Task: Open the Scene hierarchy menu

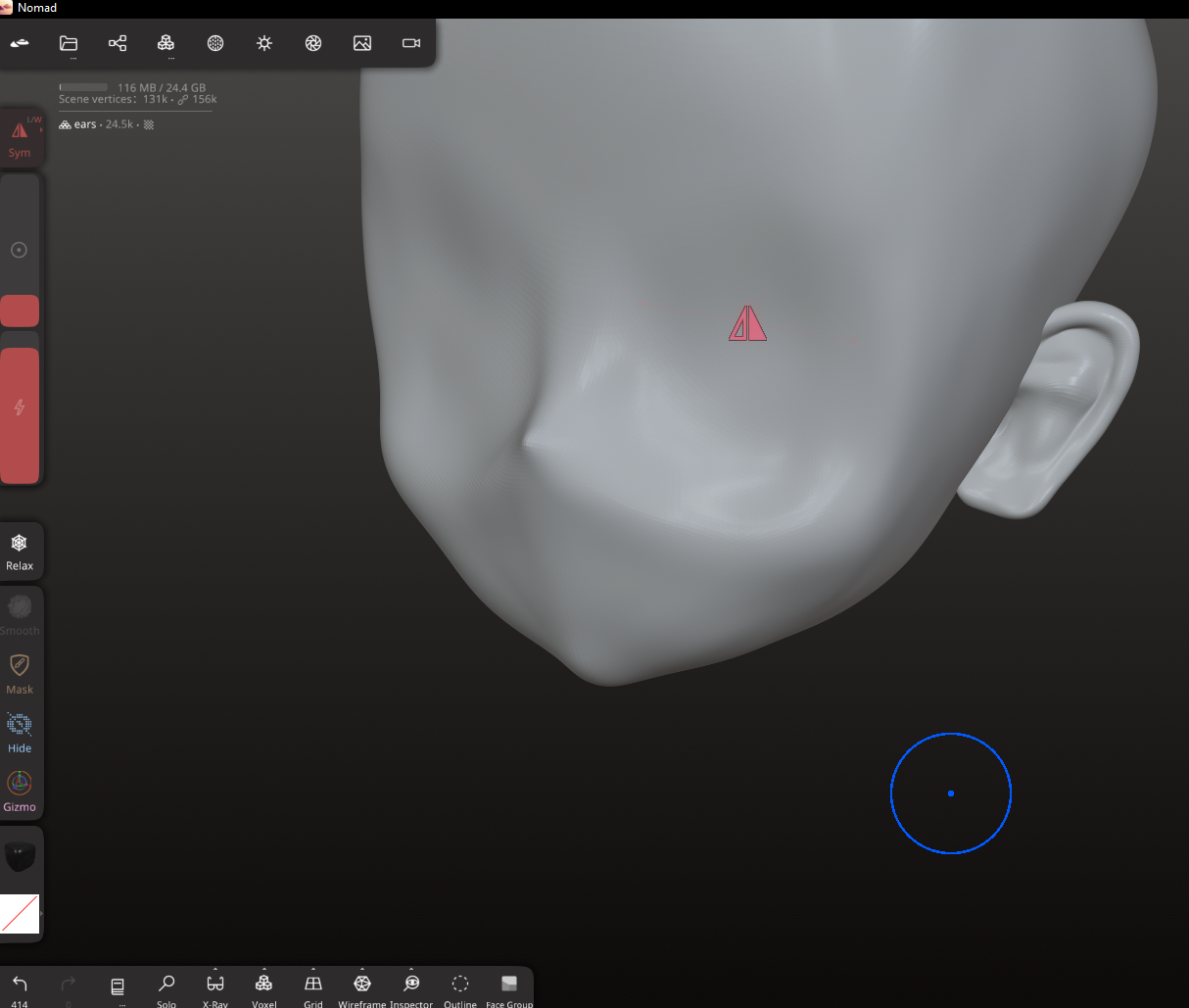Action: (118, 43)
